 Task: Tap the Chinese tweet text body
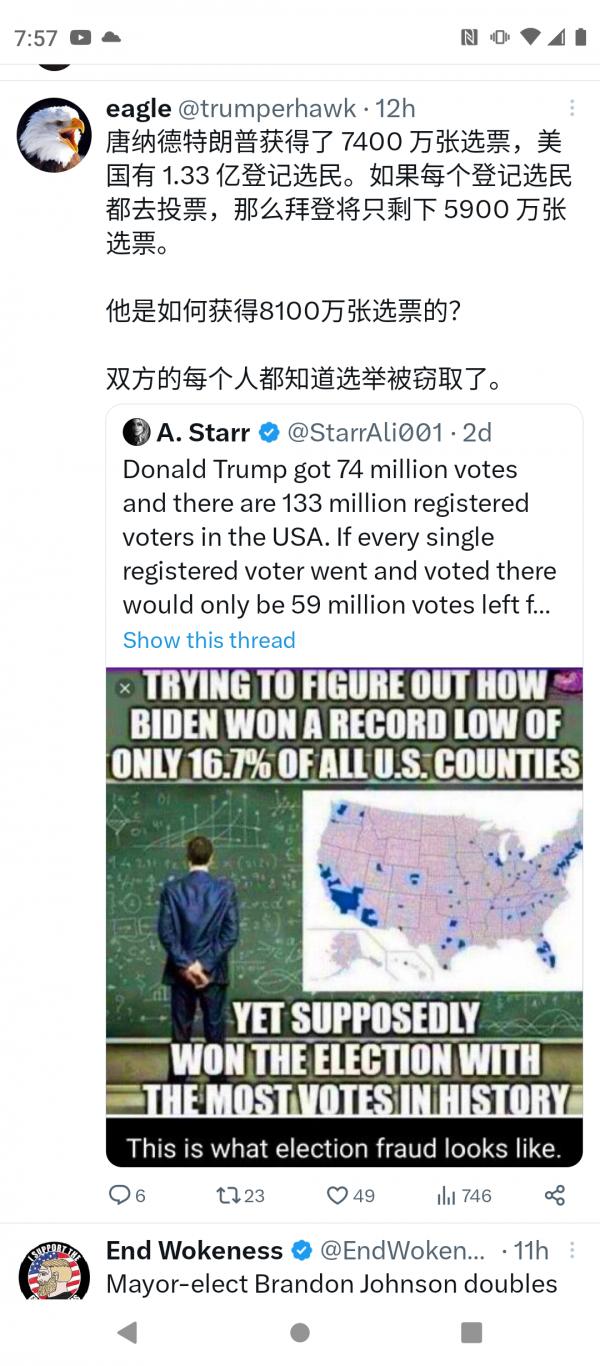point(338,192)
